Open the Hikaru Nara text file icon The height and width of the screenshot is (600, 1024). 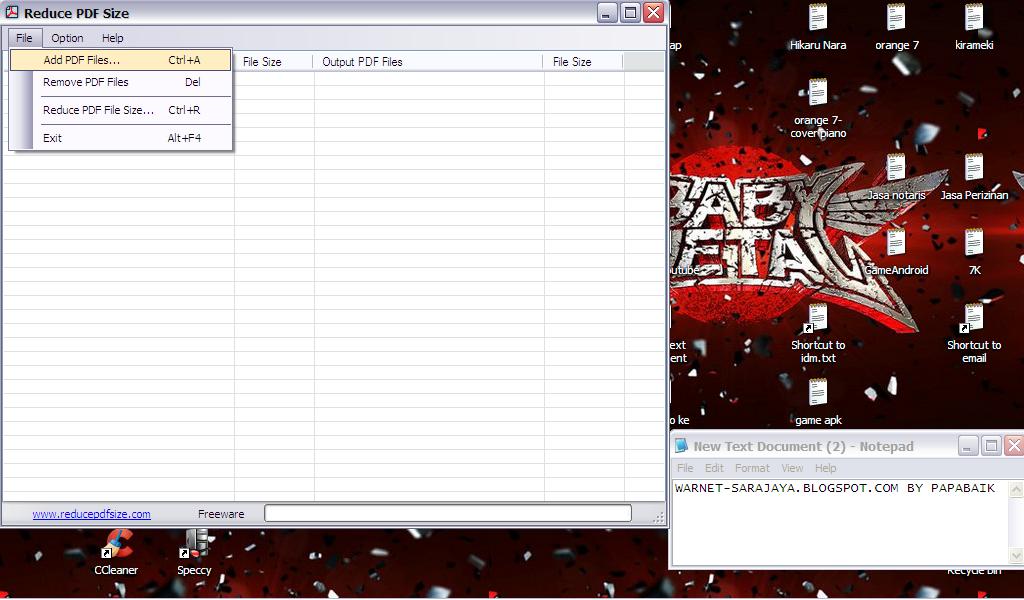(818, 18)
